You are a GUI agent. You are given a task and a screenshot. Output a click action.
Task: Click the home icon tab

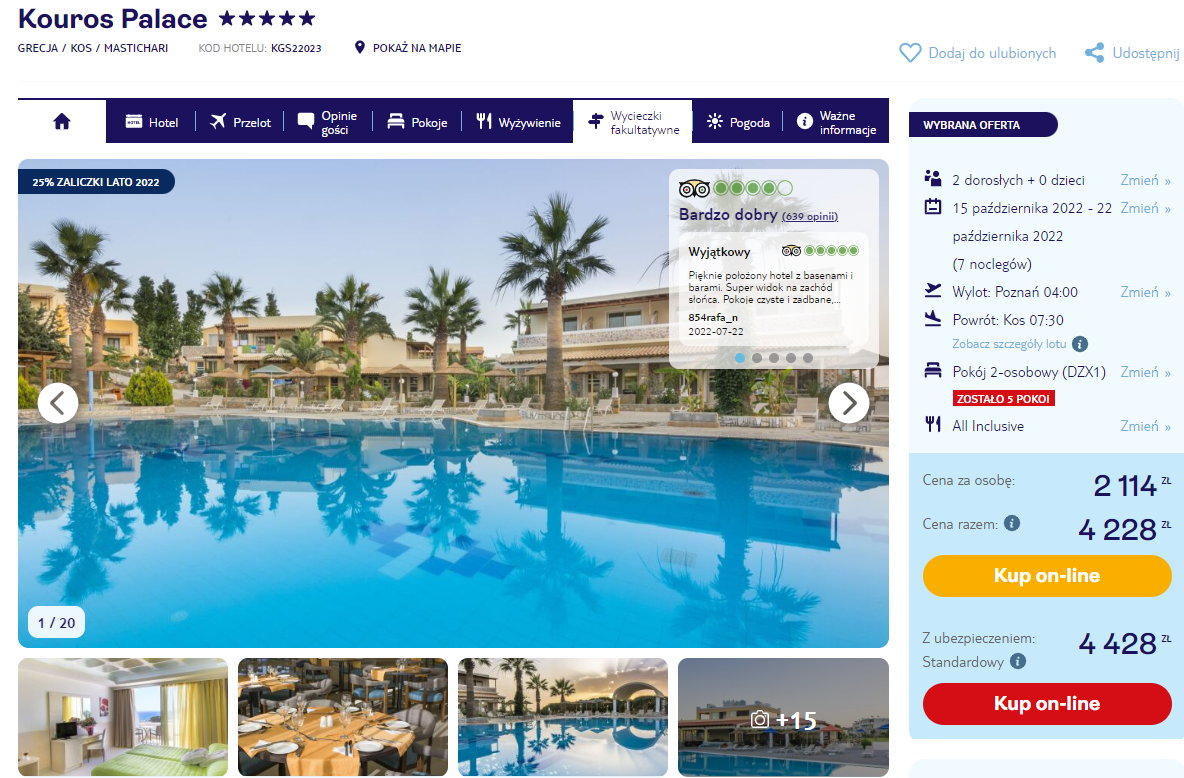pos(62,121)
